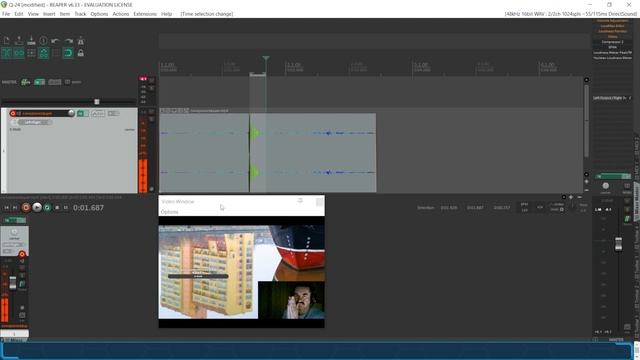Toggle the transport Repeat button
Viewport: 640px width, 360px height.
point(47,207)
